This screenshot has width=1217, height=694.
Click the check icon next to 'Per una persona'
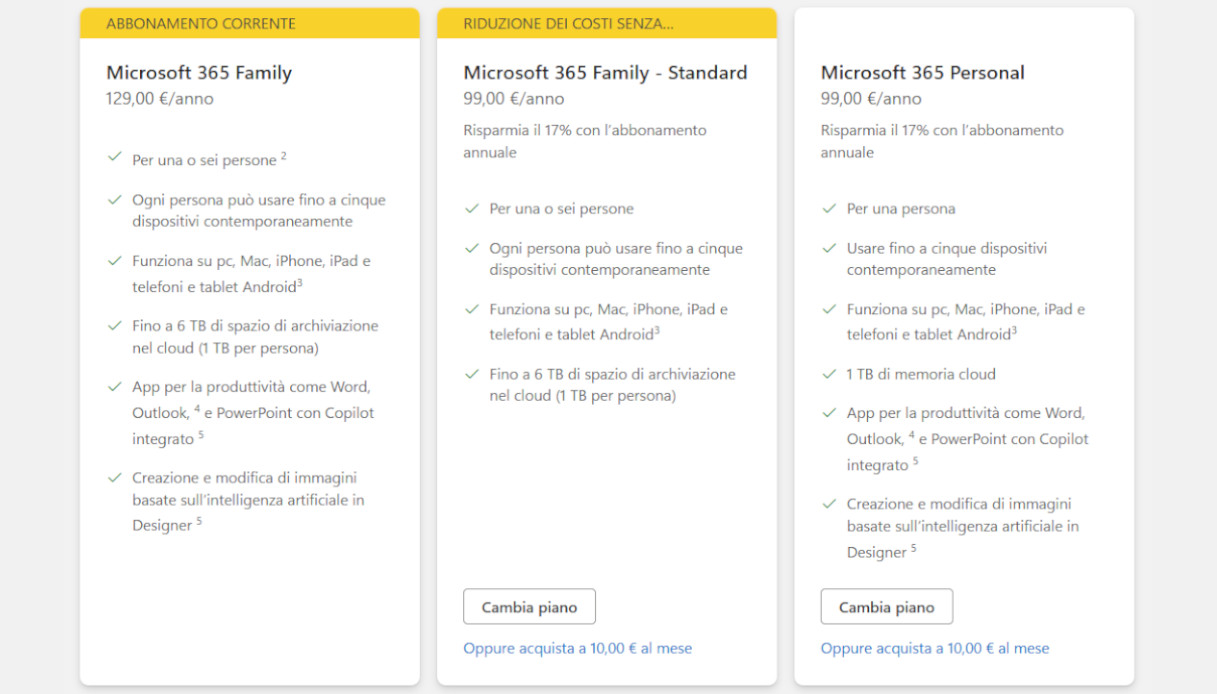click(828, 209)
